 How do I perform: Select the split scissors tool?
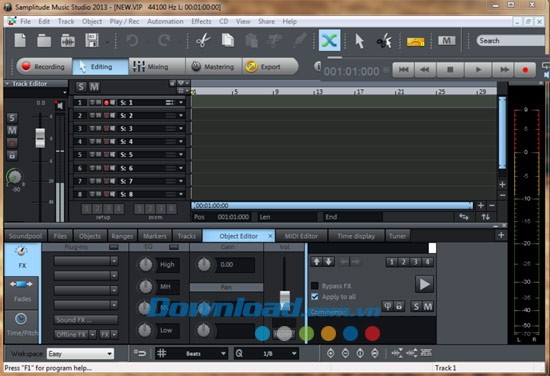click(384, 41)
